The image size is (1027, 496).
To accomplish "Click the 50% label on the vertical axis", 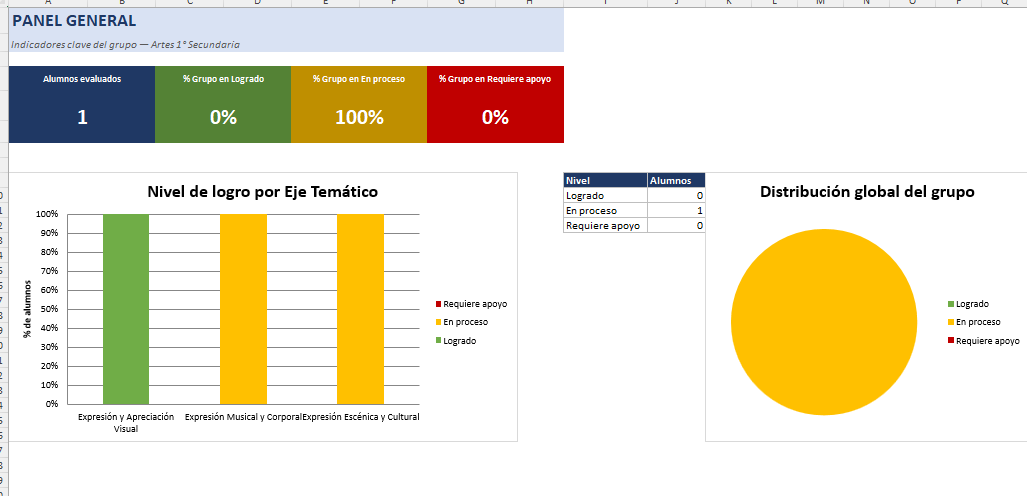I will tap(52, 309).
